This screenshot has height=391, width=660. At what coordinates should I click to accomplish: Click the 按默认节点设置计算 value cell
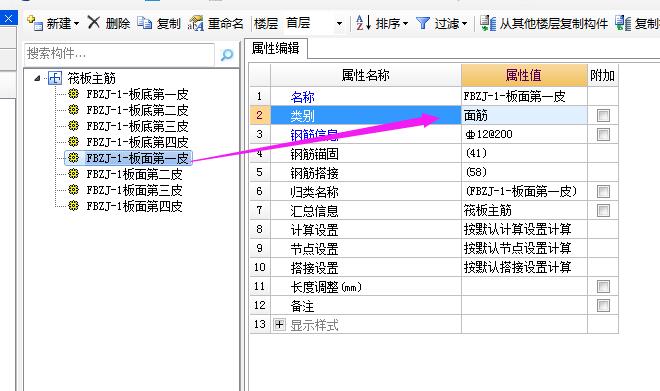[524, 248]
